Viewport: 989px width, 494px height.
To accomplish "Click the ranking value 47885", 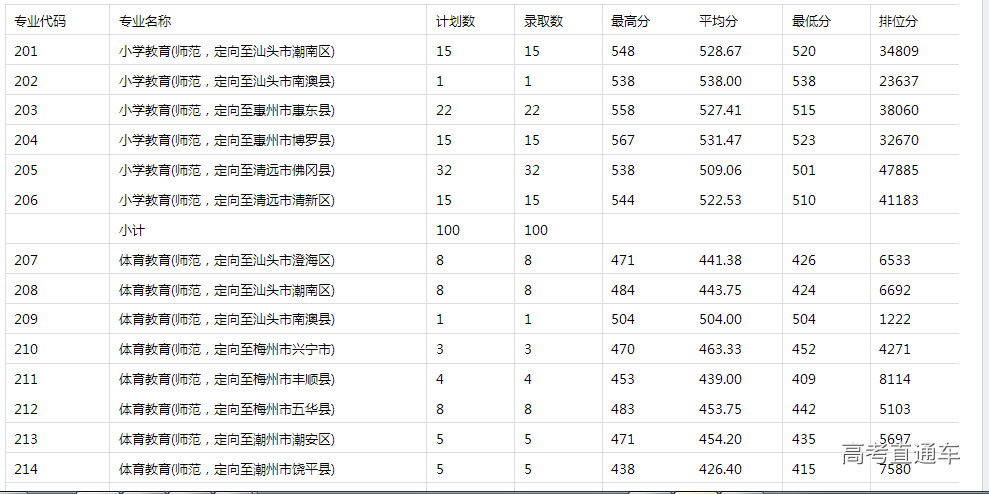I will pyautogui.click(x=898, y=170).
